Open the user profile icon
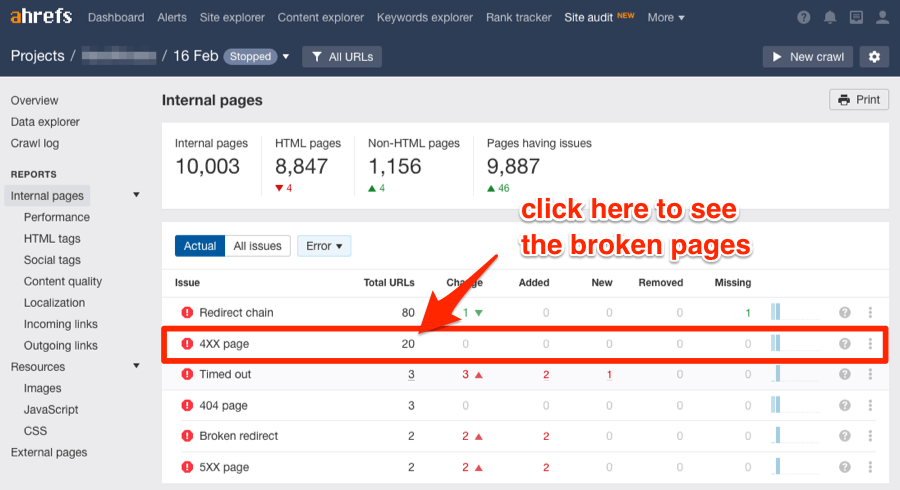 [882, 18]
